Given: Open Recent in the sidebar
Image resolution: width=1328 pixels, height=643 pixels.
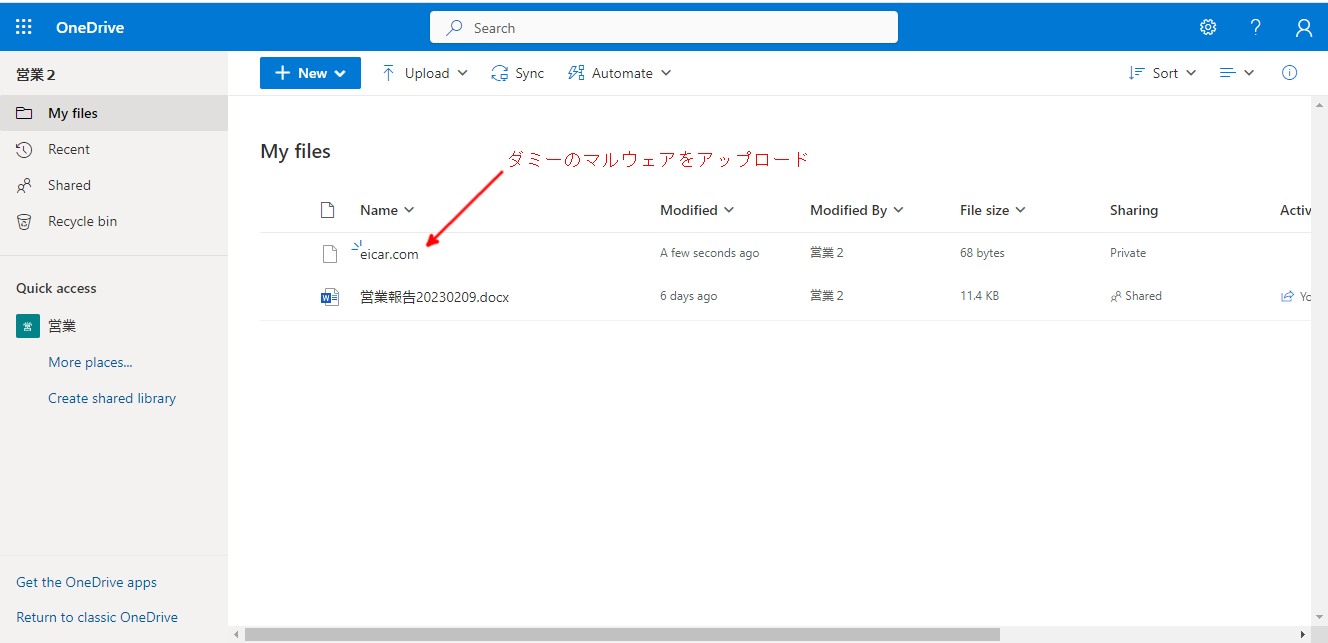Looking at the screenshot, I should pyautogui.click(x=114, y=149).
